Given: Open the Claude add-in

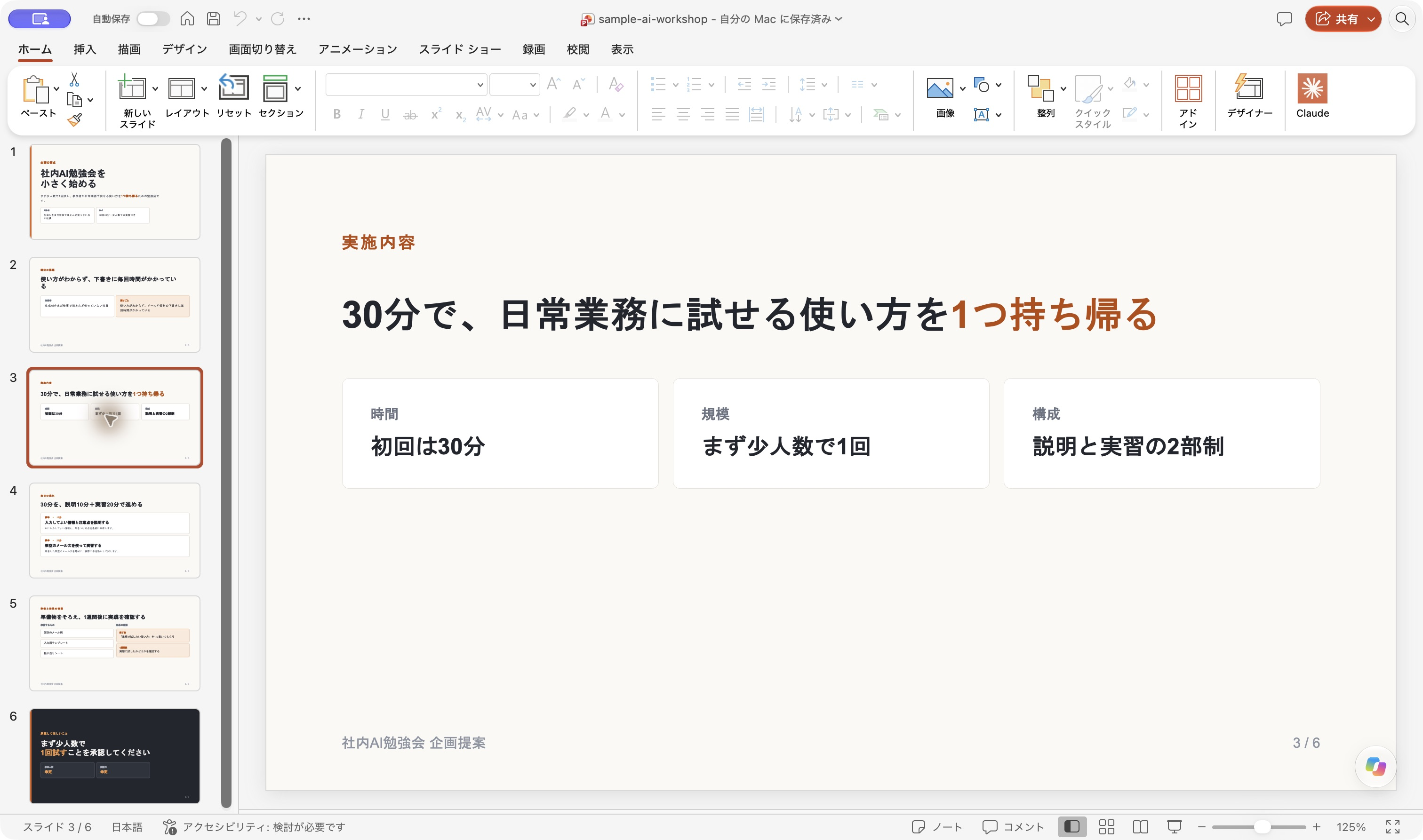Looking at the screenshot, I should (1312, 95).
